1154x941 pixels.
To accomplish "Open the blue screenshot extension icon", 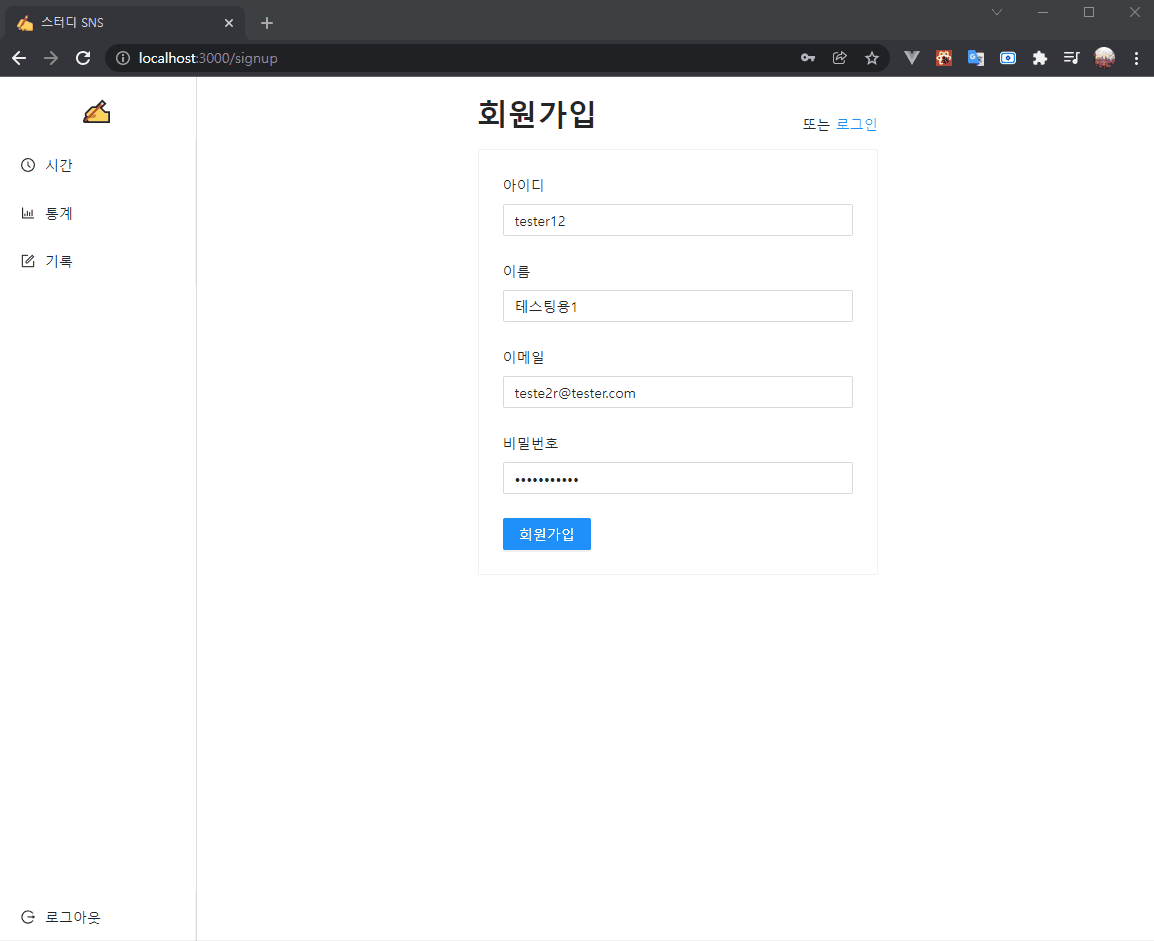I will [x=1008, y=58].
